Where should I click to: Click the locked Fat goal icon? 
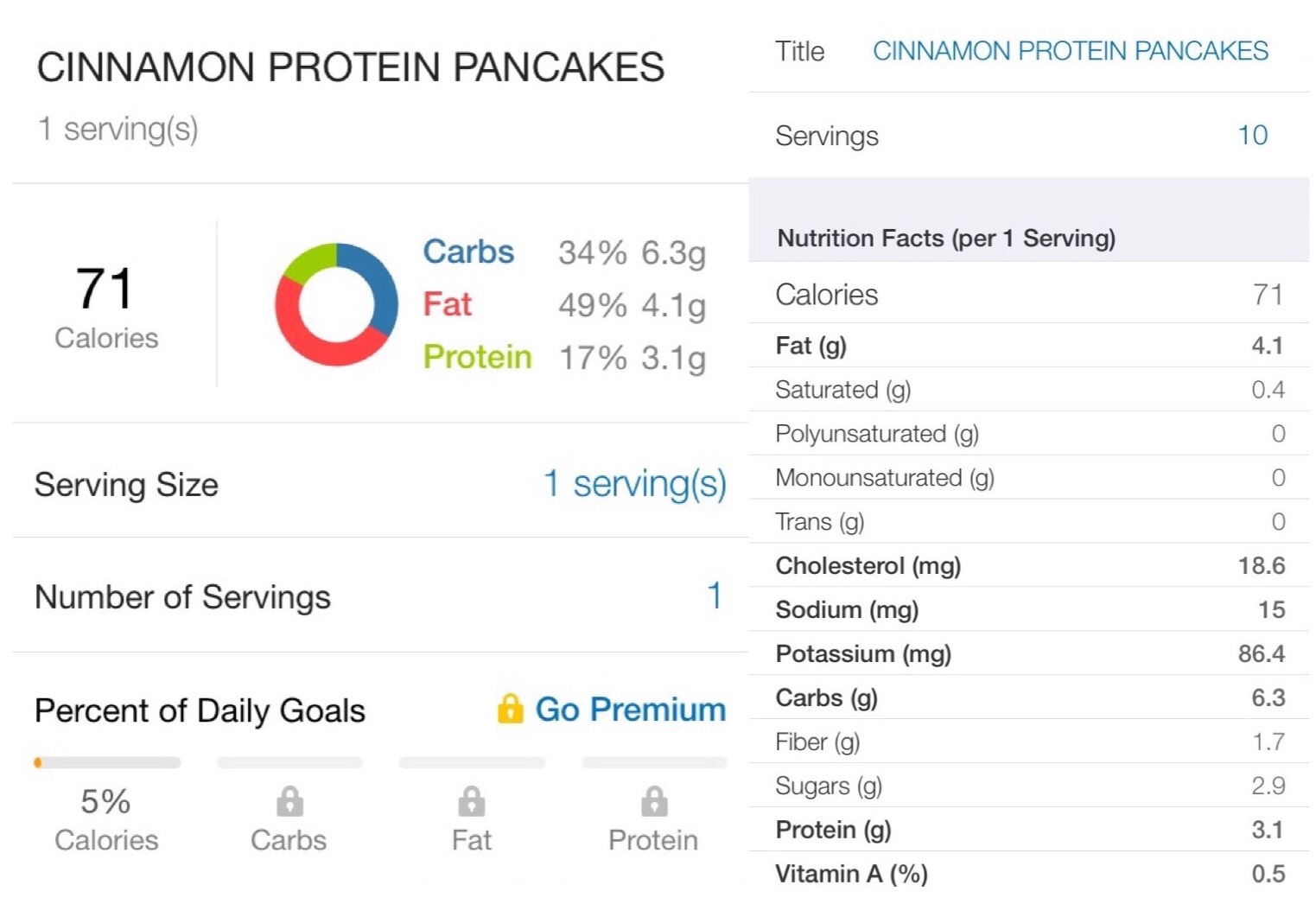[471, 802]
